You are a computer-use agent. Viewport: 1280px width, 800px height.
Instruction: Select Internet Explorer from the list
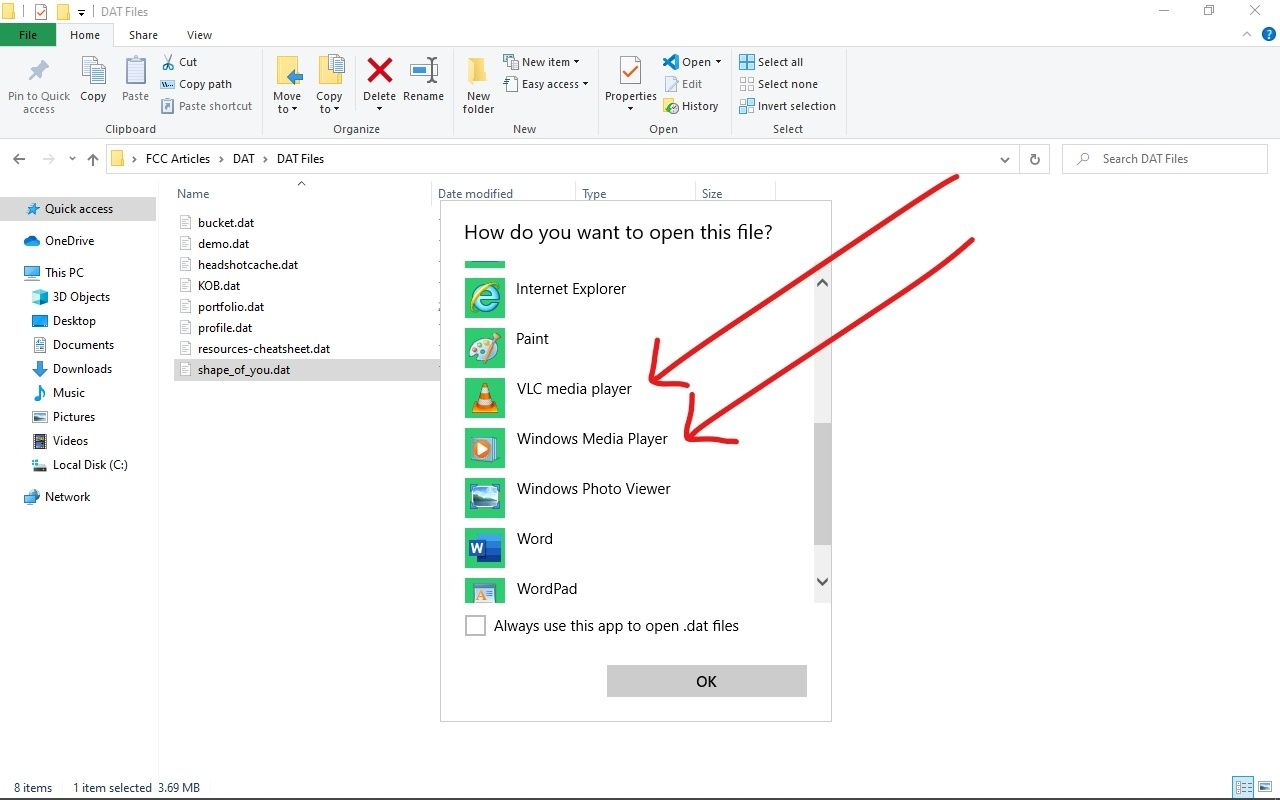571,288
